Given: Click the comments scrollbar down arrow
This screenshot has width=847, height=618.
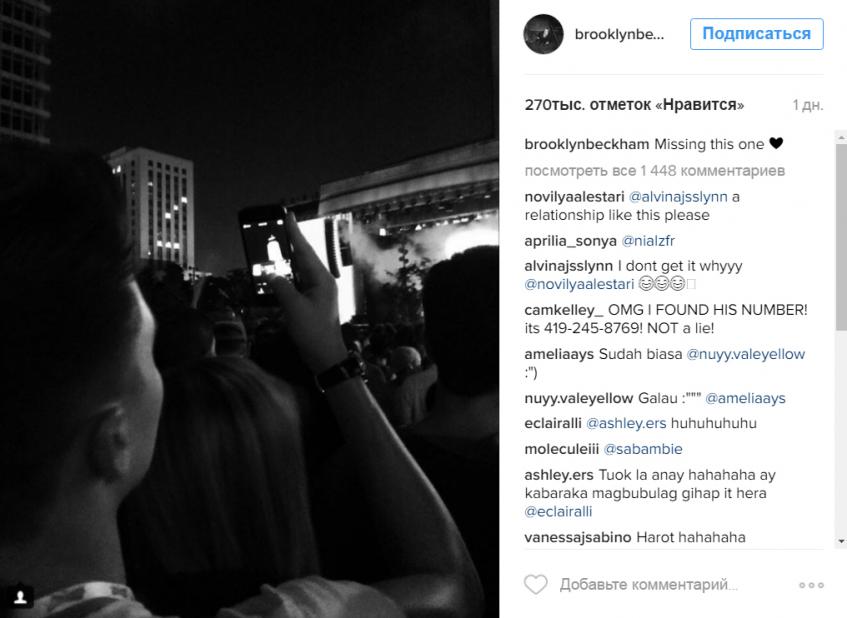Looking at the screenshot, I should click(x=841, y=541).
